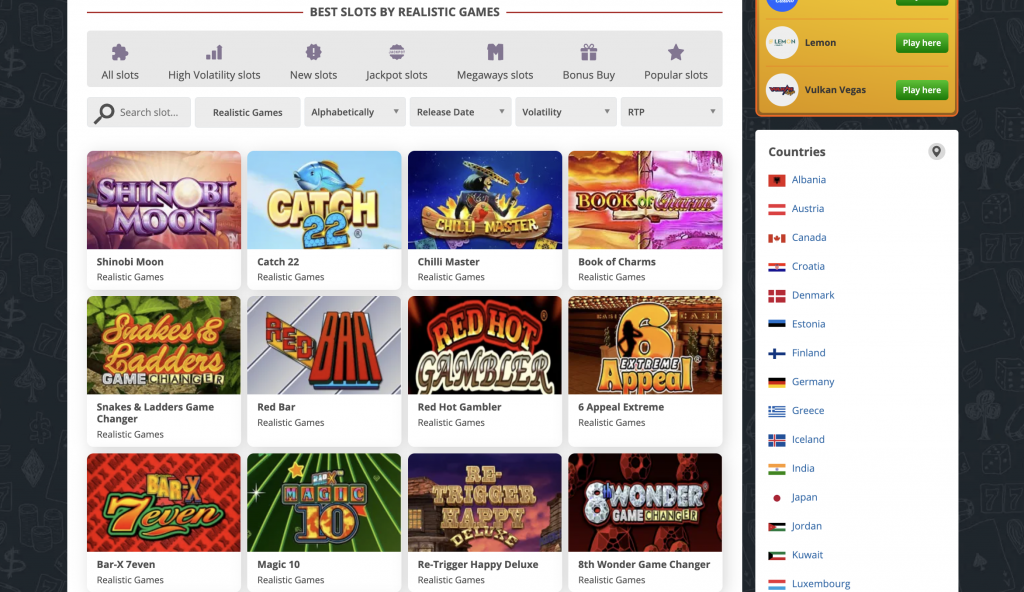Click the search magnifier icon
This screenshot has height=592, width=1024.
coord(104,113)
